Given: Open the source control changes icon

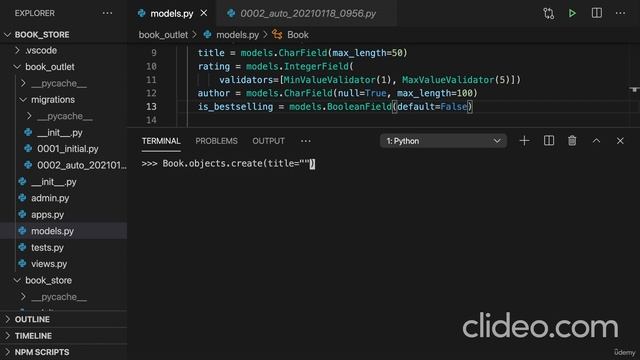Looking at the screenshot, I should [x=549, y=13].
